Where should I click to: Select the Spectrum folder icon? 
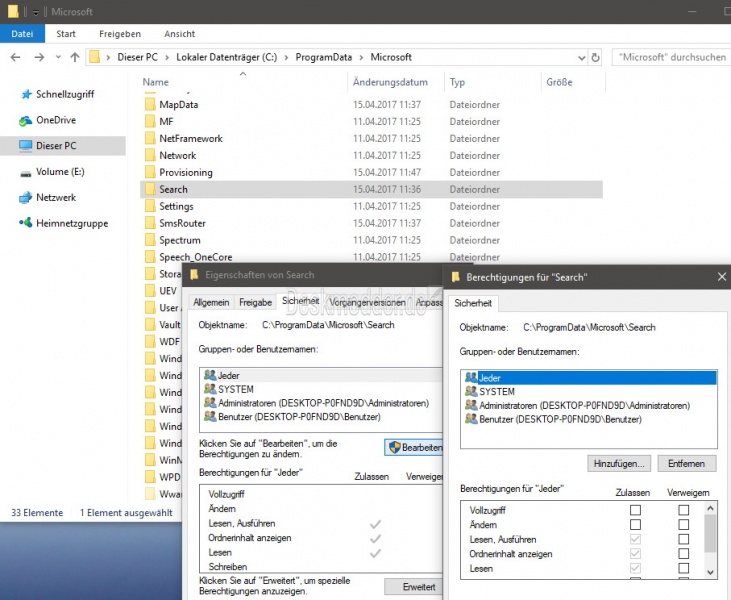click(x=150, y=240)
